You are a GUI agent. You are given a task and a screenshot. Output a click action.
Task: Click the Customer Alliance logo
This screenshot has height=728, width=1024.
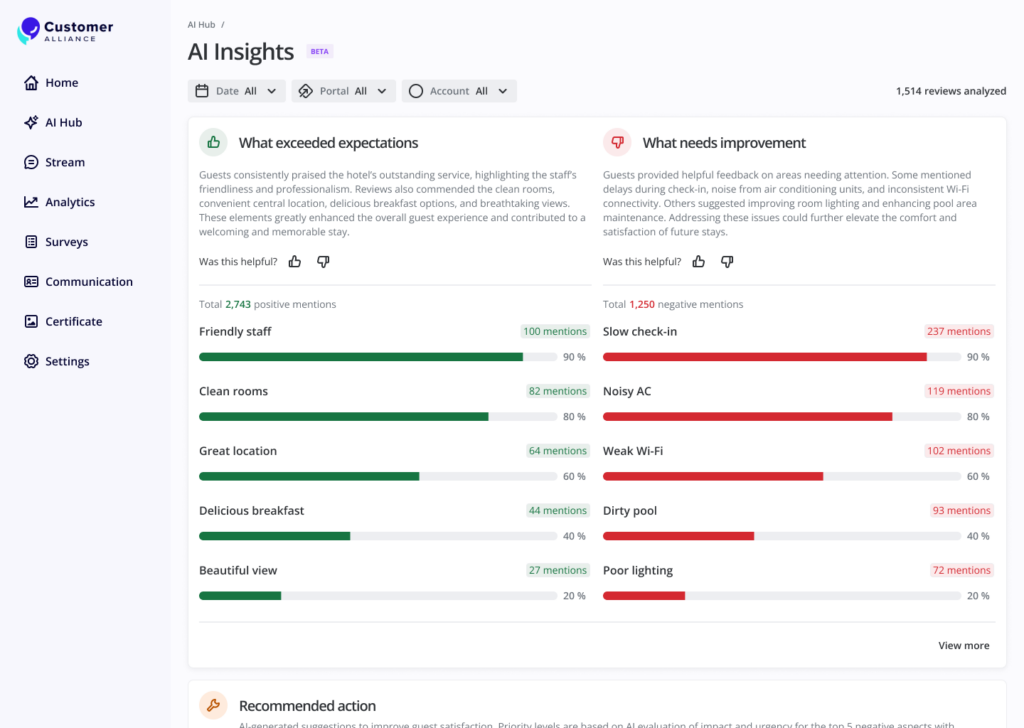click(65, 31)
